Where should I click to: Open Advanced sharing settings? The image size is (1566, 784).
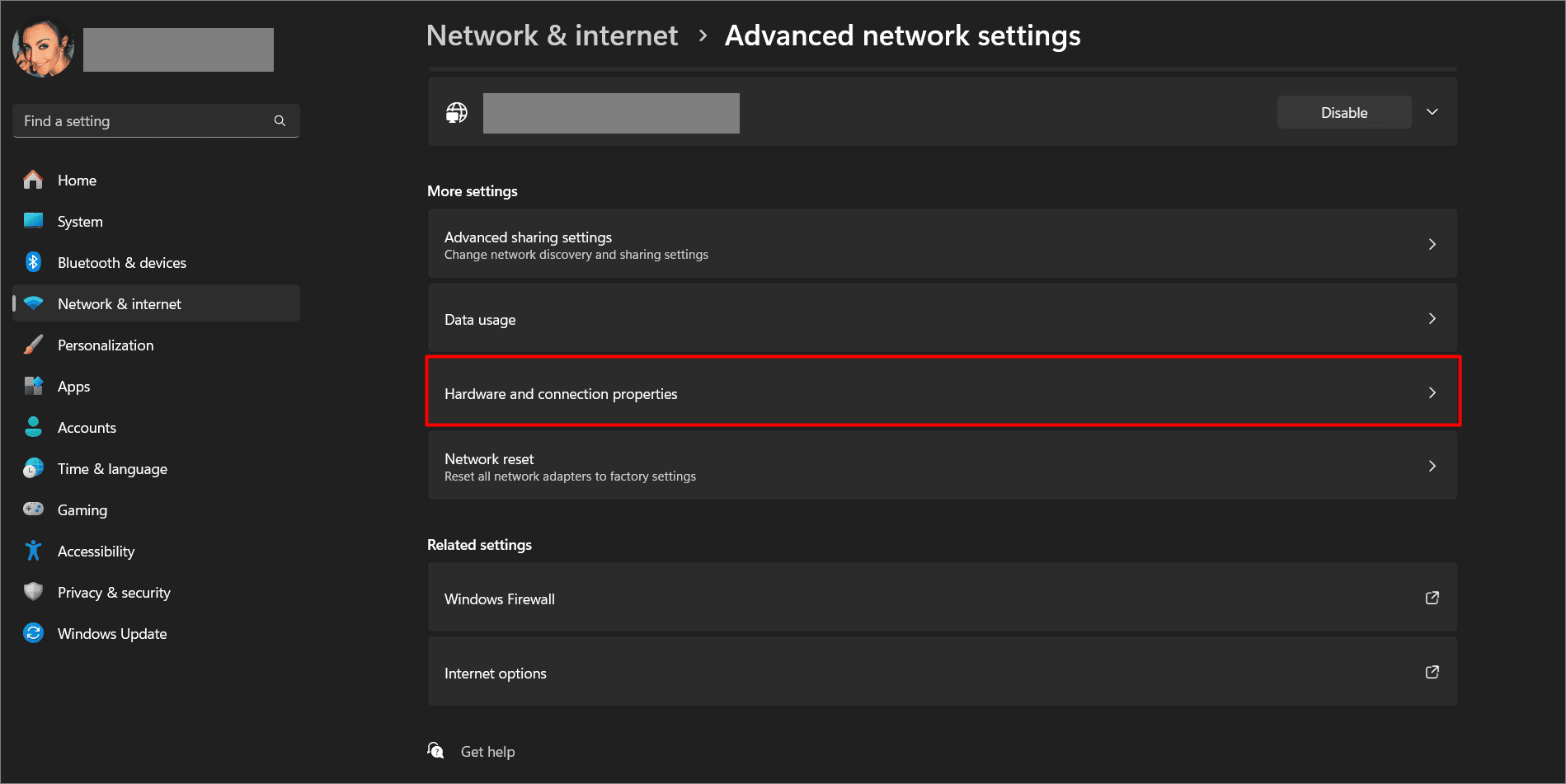click(x=942, y=244)
